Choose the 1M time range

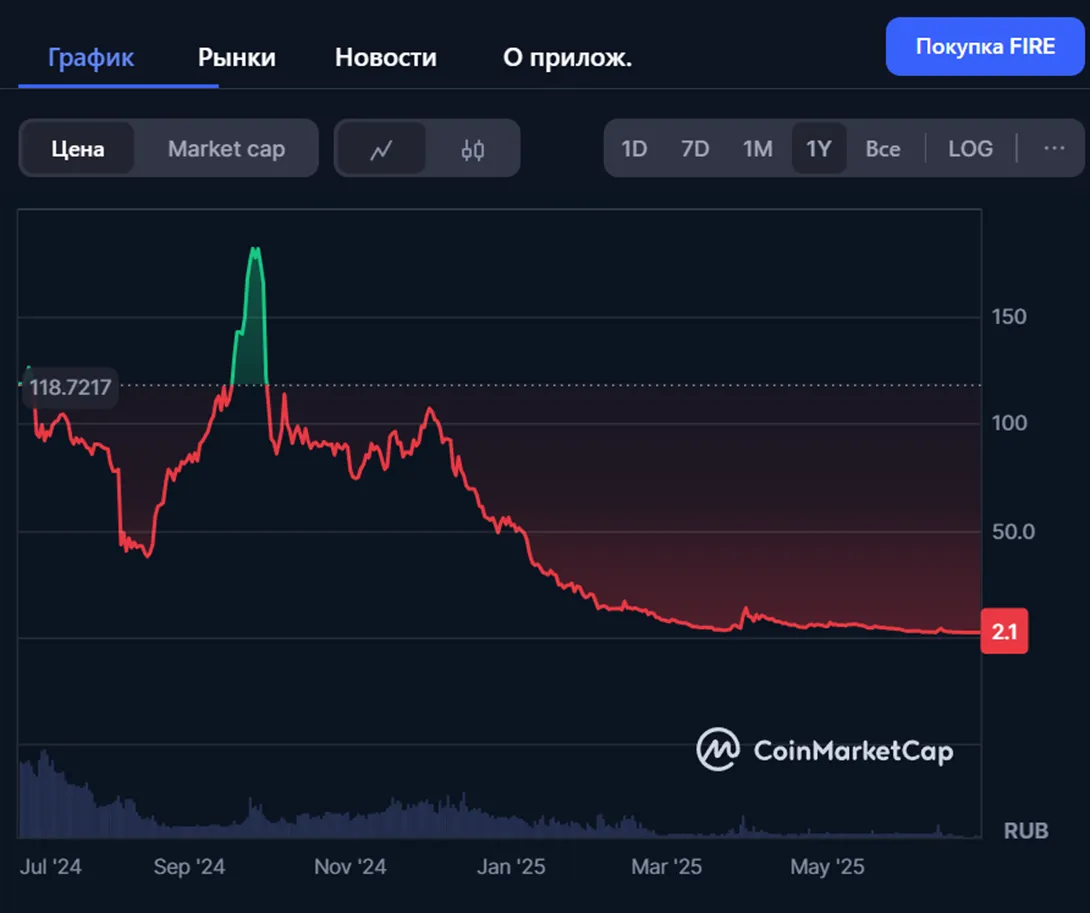(x=757, y=149)
